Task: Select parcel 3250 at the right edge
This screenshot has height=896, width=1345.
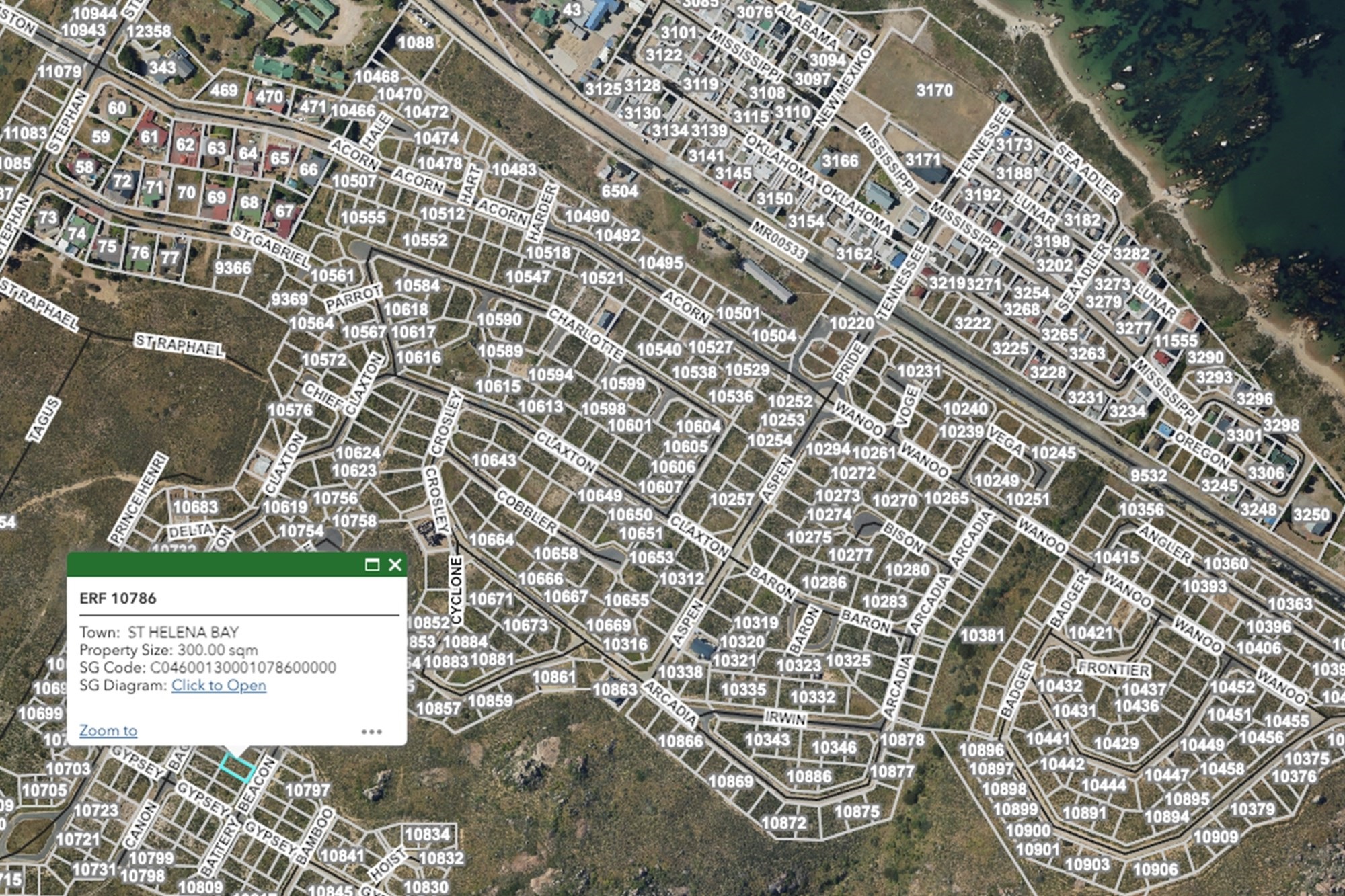Action: click(x=1311, y=515)
